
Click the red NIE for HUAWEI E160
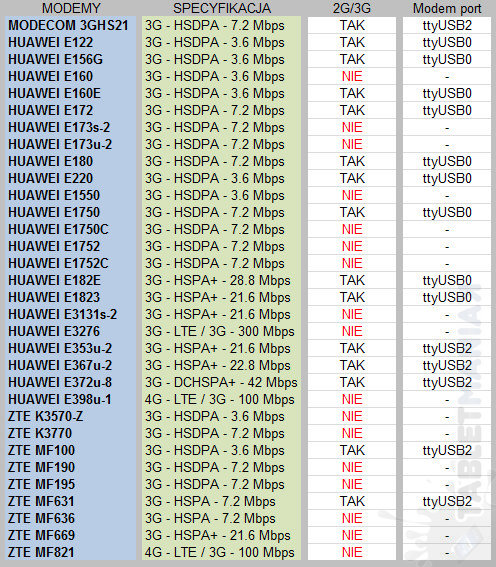(352, 76)
